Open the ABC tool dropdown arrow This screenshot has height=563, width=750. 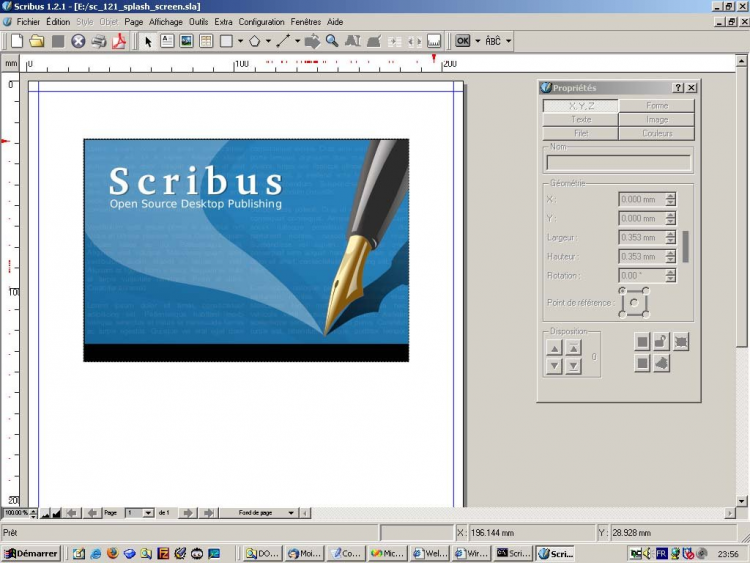(508, 41)
